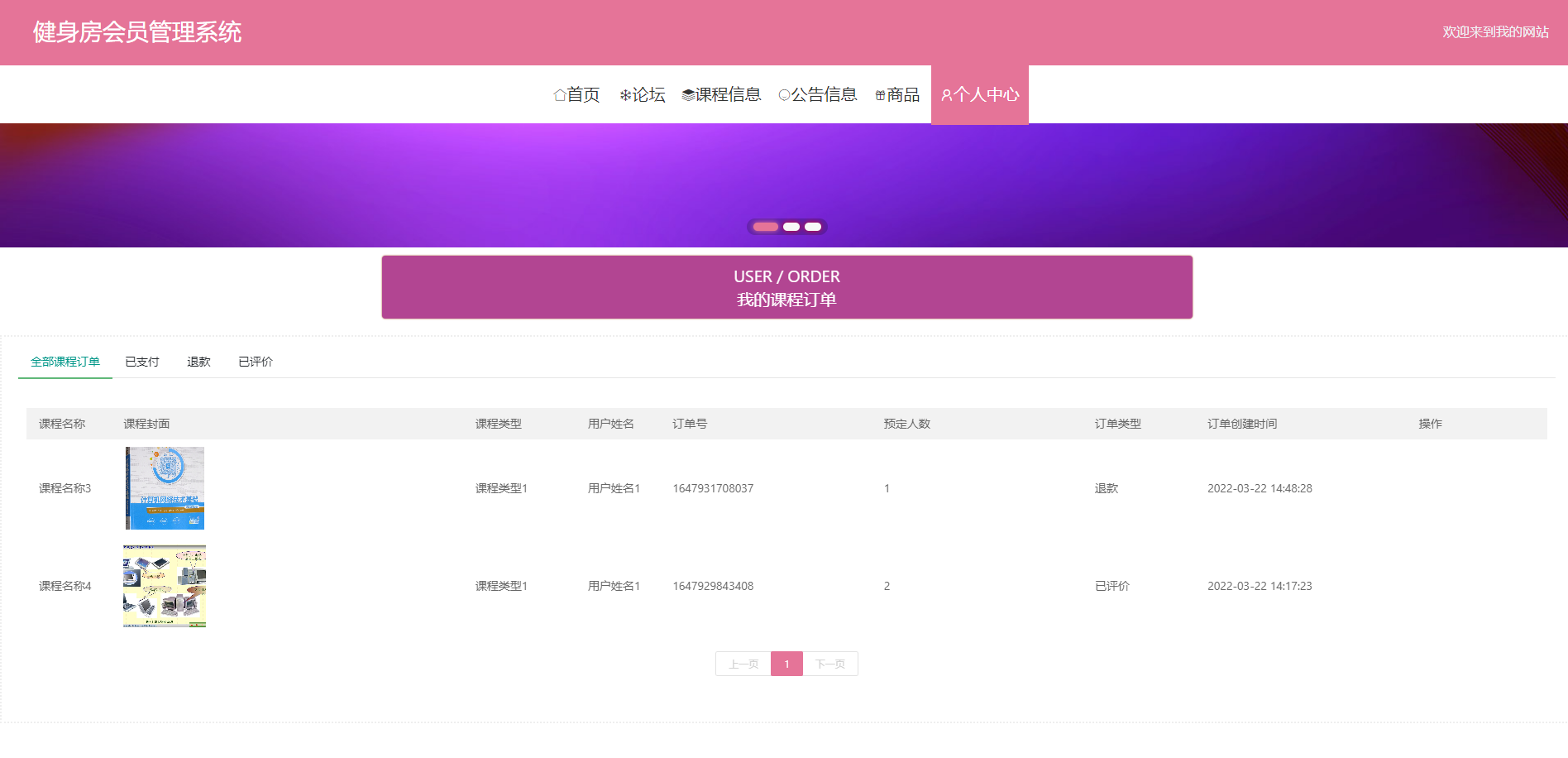This screenshot has height=758, width=1568.
Task: Click order number 1647931708037
Action: pyautogui.click(x=713, y=488)
